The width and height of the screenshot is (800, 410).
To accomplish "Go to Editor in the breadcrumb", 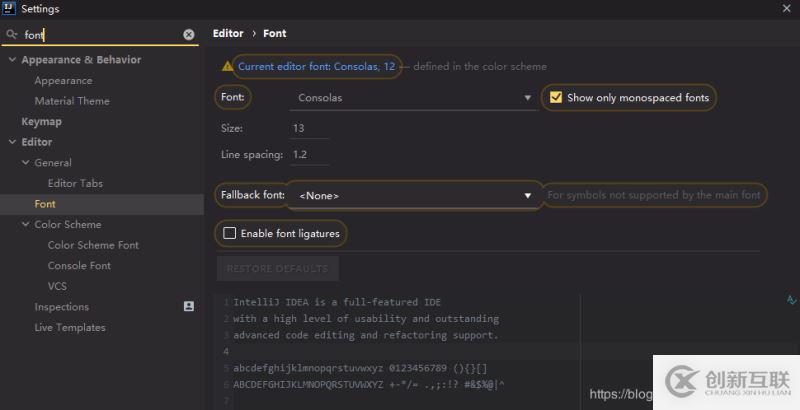I will click(228, 34).
